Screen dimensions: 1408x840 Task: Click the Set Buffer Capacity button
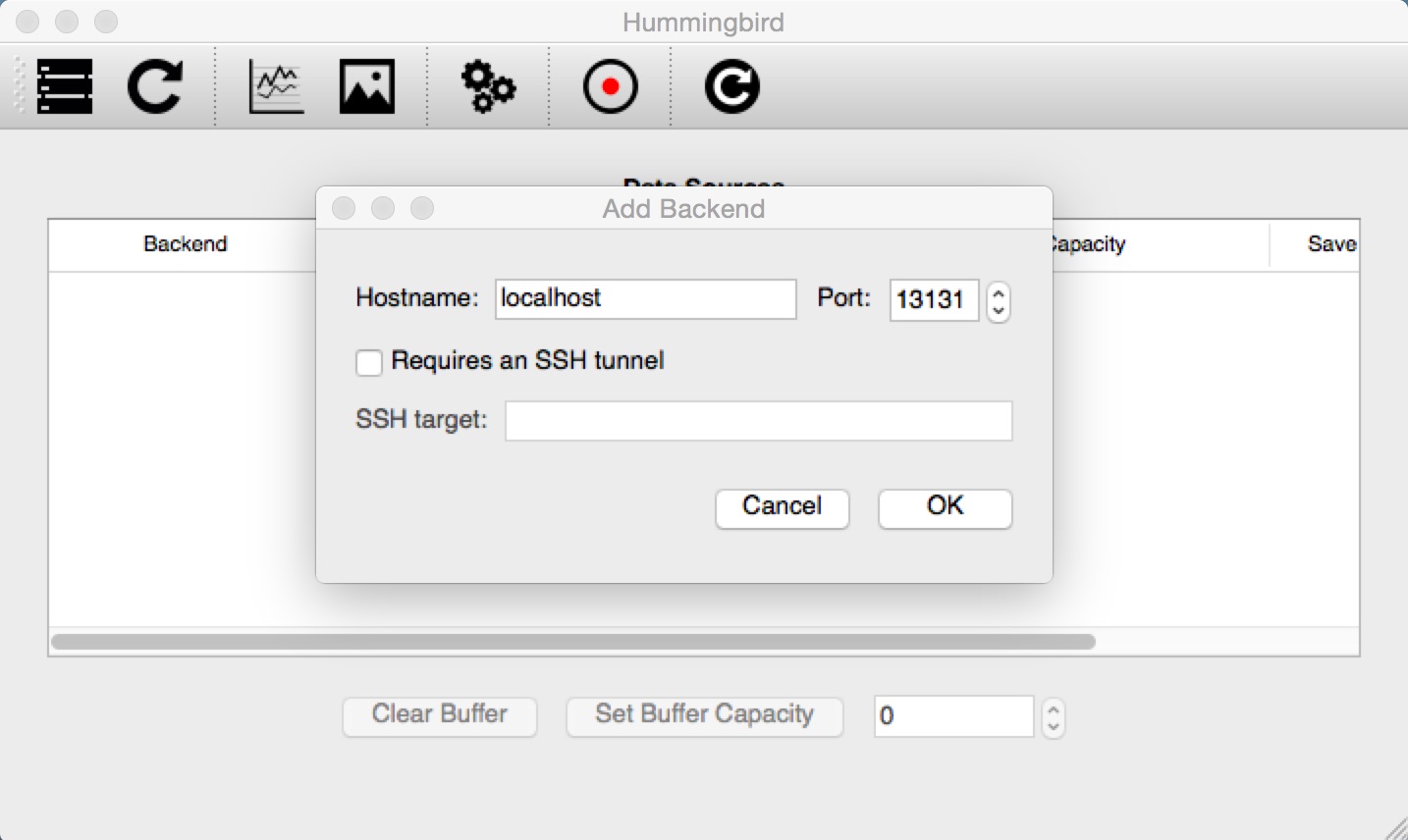(704, 714)
